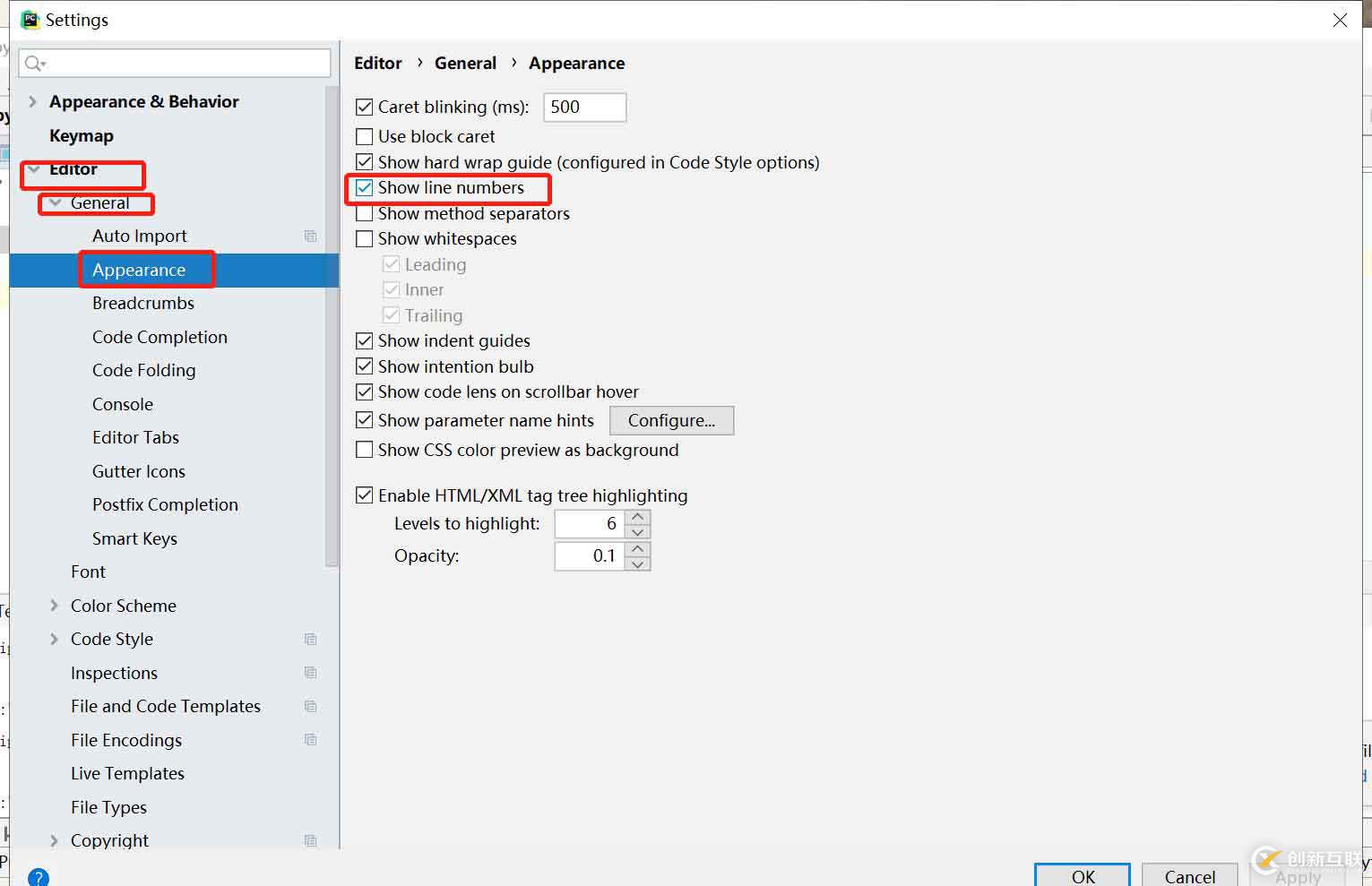This screenshot has height=886, width=1372.
Task: Click the Editor breadcrumb in the header
Action: click(x=378, y=63)
